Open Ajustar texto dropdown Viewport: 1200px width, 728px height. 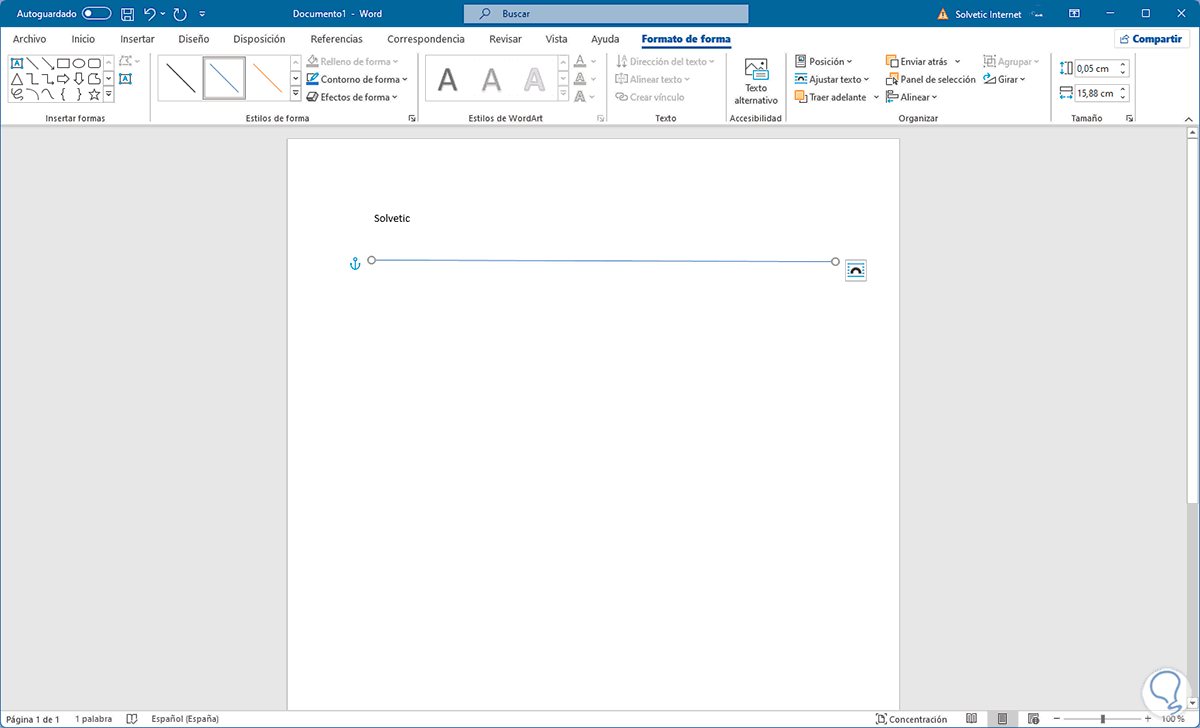coord(832,79)
